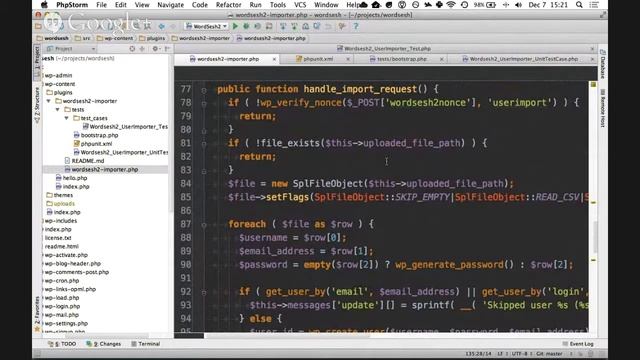640x360 pixels.
Task: Open the WordSesh2 run configuration dropdown
Action: pos(207,26)
